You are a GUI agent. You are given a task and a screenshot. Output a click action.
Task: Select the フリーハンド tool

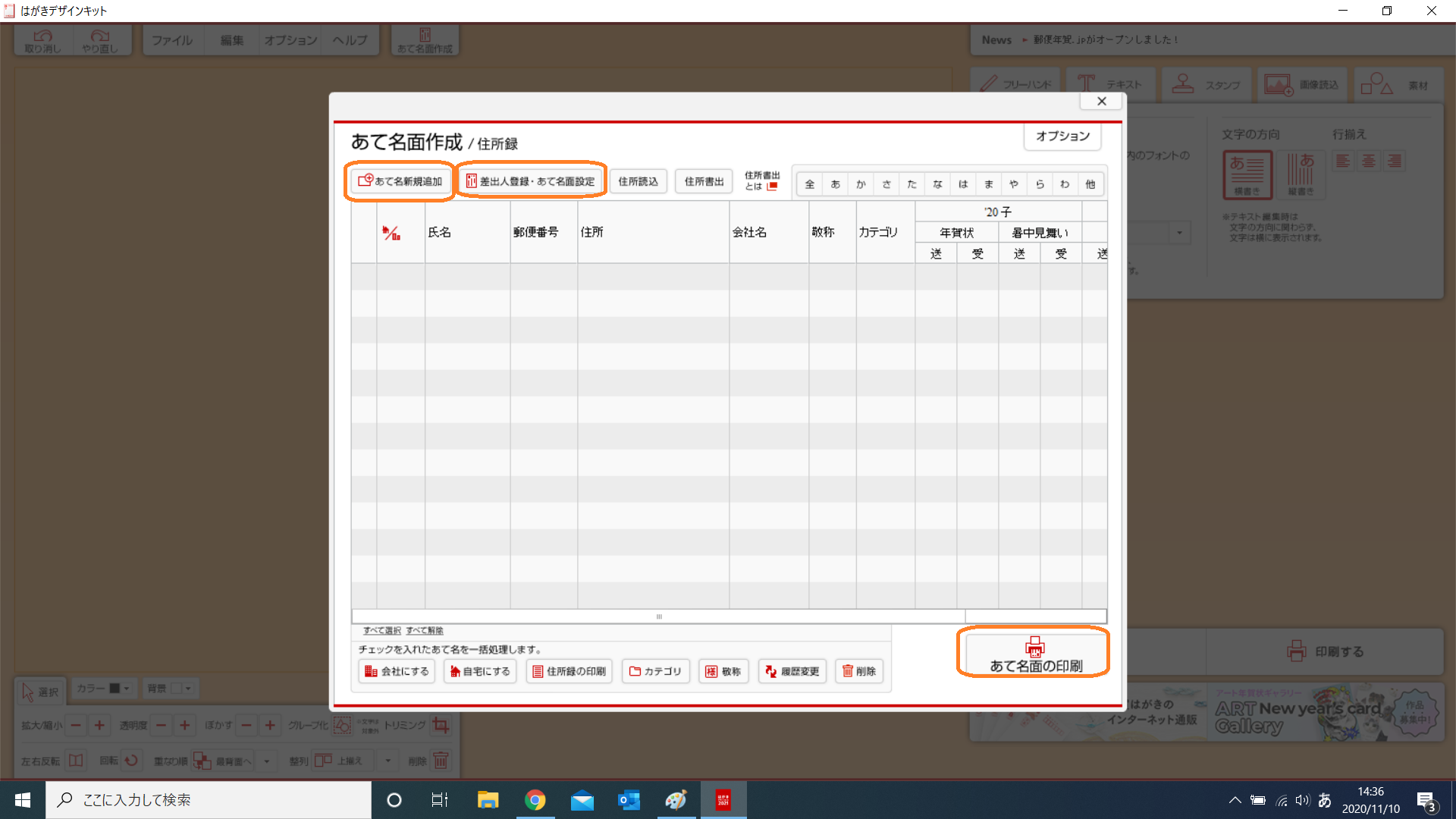(x=1015, y=84)
